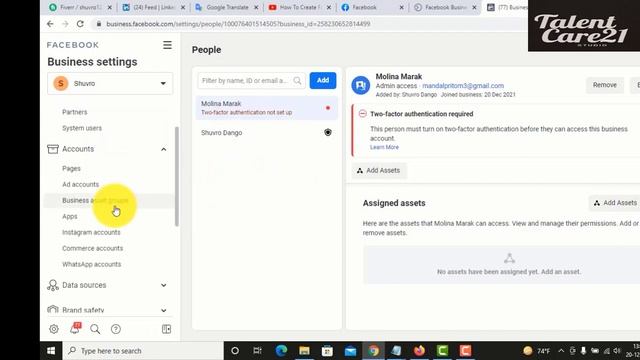This screenshot has width=640, height=360.
Task: Open Partners in the sidebar
Action: point(75,112)
